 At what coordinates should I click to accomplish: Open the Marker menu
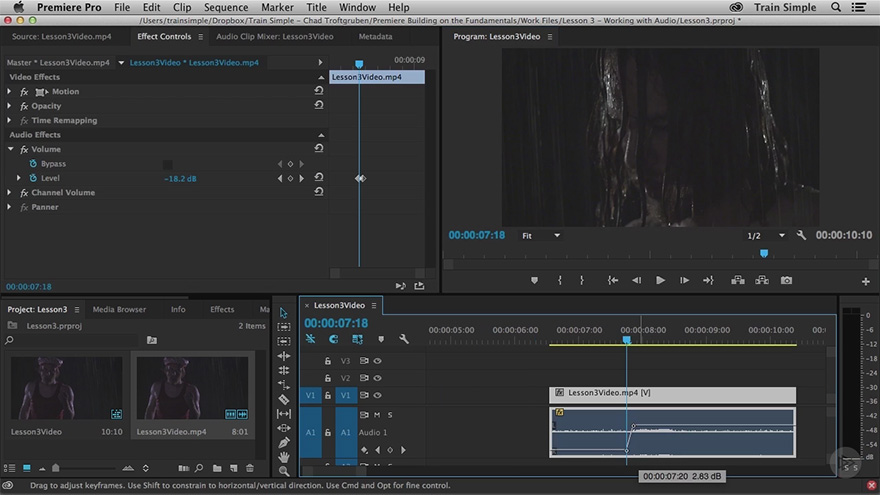[x=277, y=7]
